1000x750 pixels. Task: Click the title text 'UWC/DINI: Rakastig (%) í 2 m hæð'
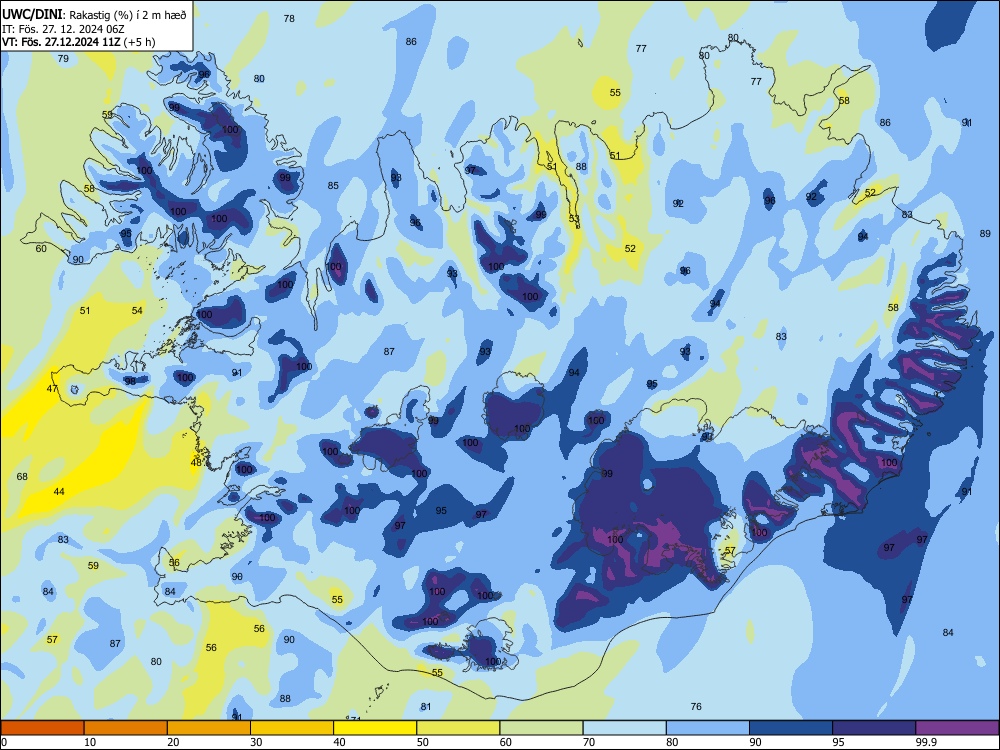coord(94,15)
